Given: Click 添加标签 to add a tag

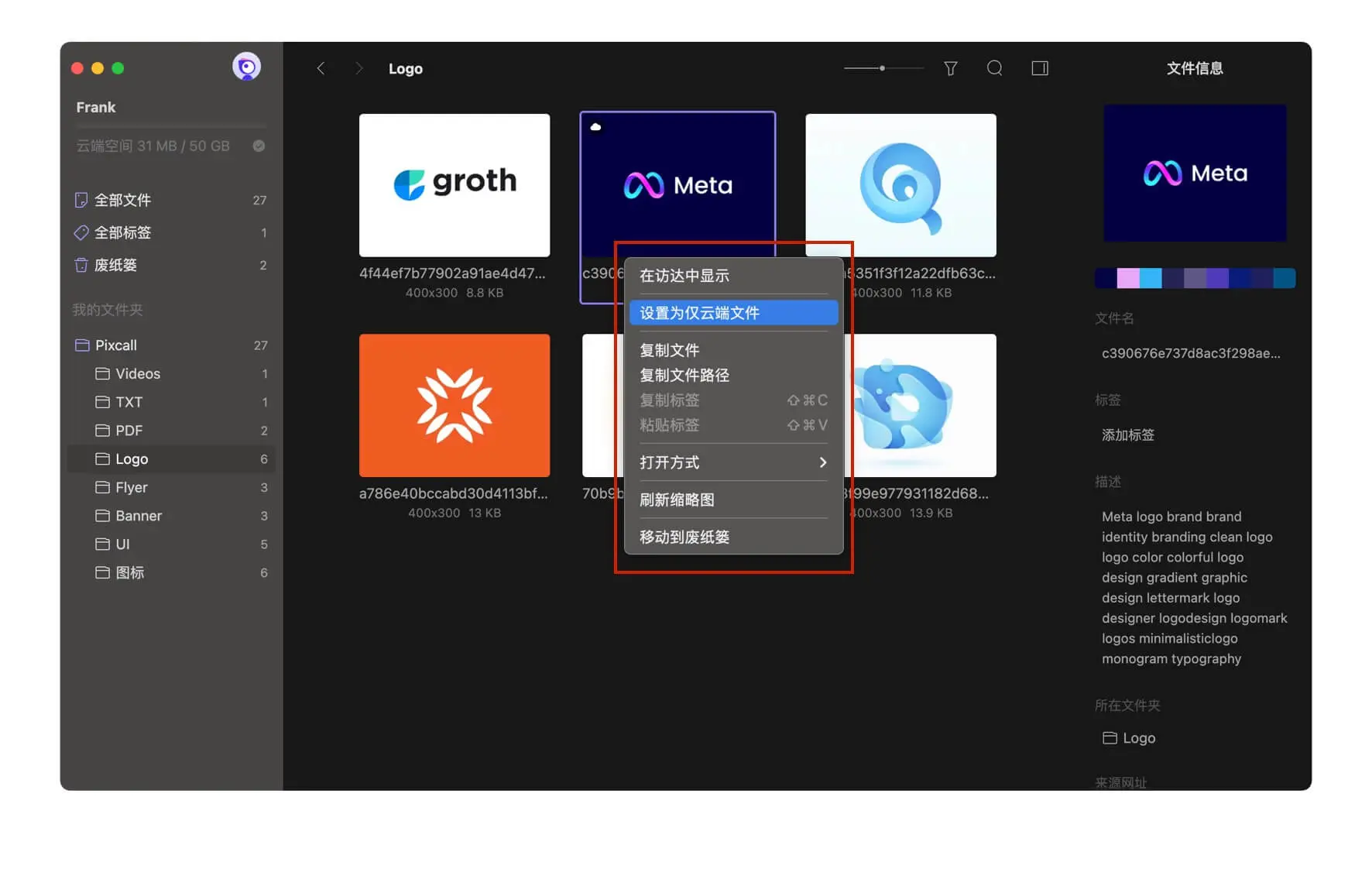Looking at the screenshot, I should (1128, 434).
